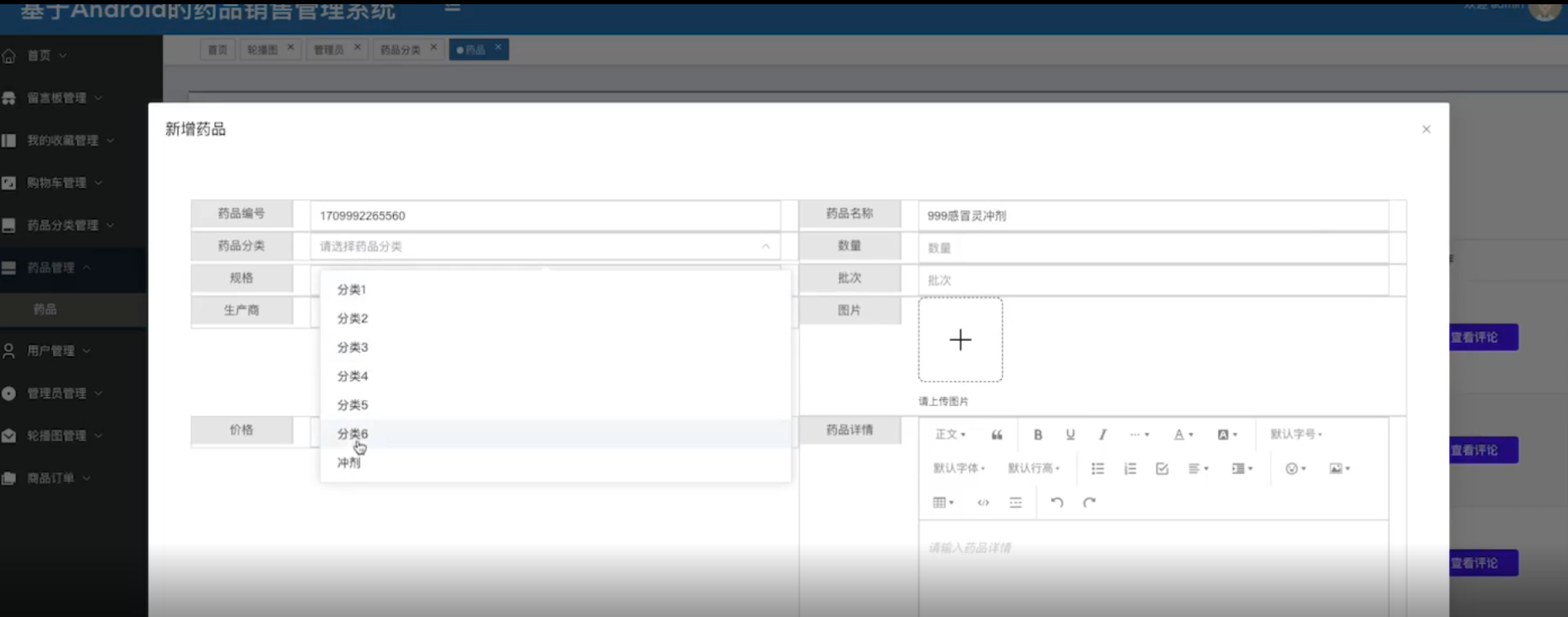Switch to the 管理员 tab
1568x617 pixels.
[329, 50]
